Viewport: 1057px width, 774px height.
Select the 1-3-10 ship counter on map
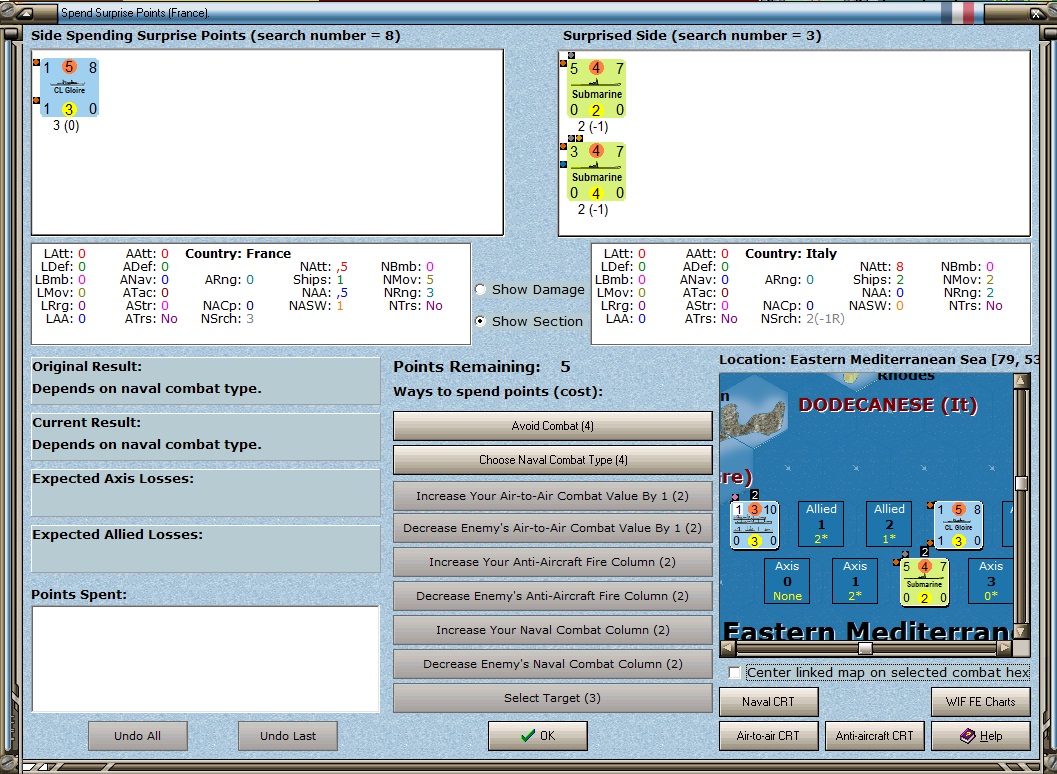pos(755,525)
